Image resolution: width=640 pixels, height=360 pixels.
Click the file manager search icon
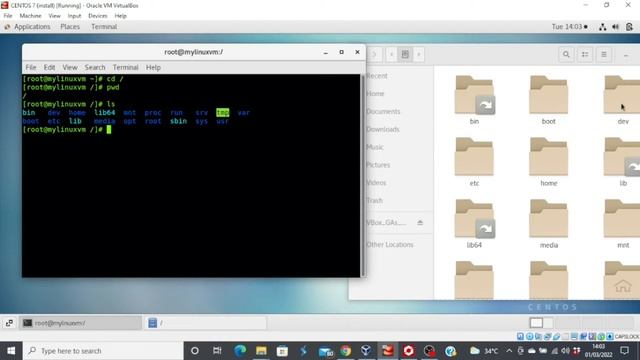(566, 54)
